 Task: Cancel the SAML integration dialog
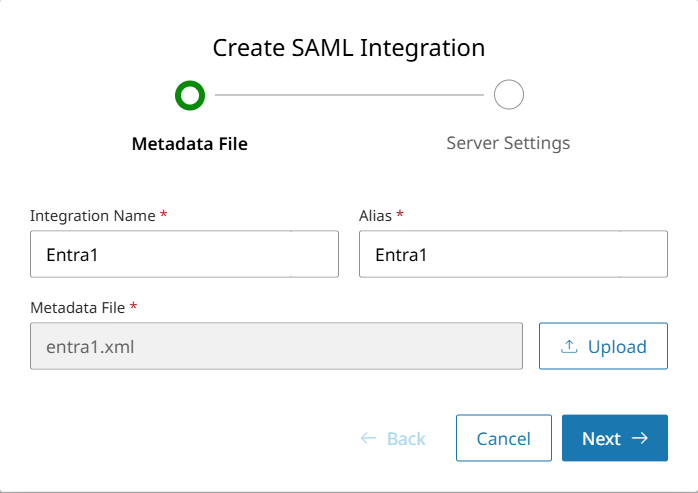tap(504, 438)
